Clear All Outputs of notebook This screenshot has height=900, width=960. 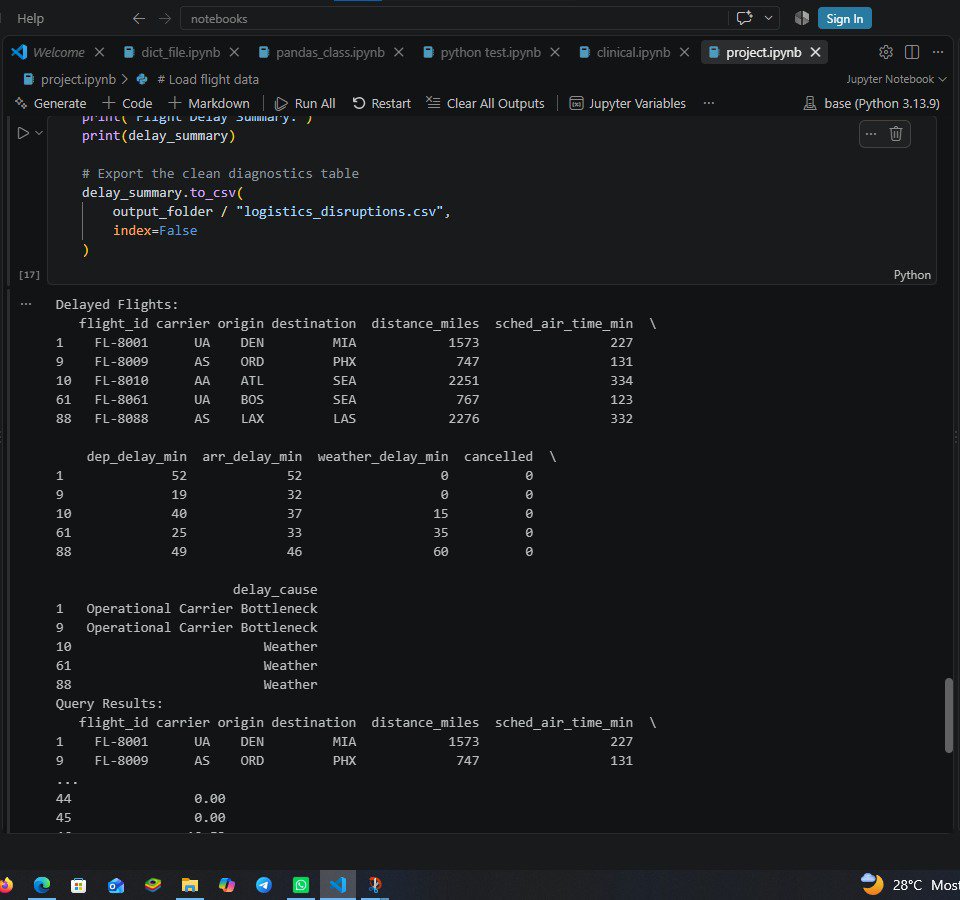point(485,103)
